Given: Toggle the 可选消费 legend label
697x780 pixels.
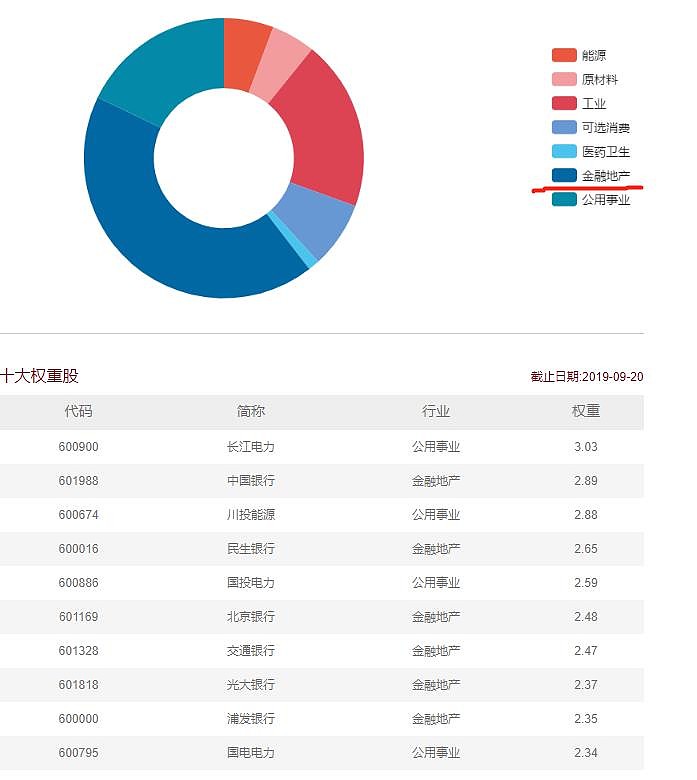Looking at the screenshot, I should coord(606,127).
